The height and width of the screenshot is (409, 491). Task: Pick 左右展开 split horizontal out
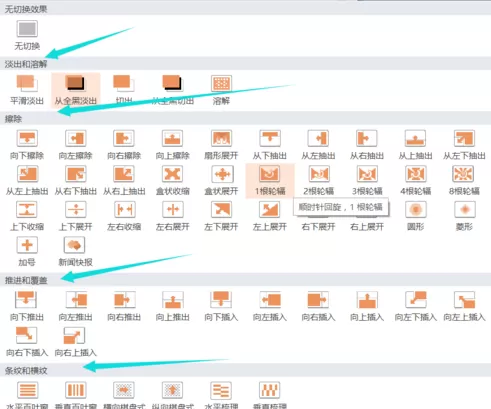[173, 216]
